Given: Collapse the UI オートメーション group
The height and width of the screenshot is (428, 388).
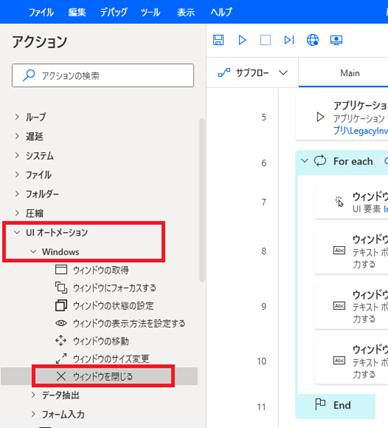Looking at the screenshot, I should click(17, 232).
